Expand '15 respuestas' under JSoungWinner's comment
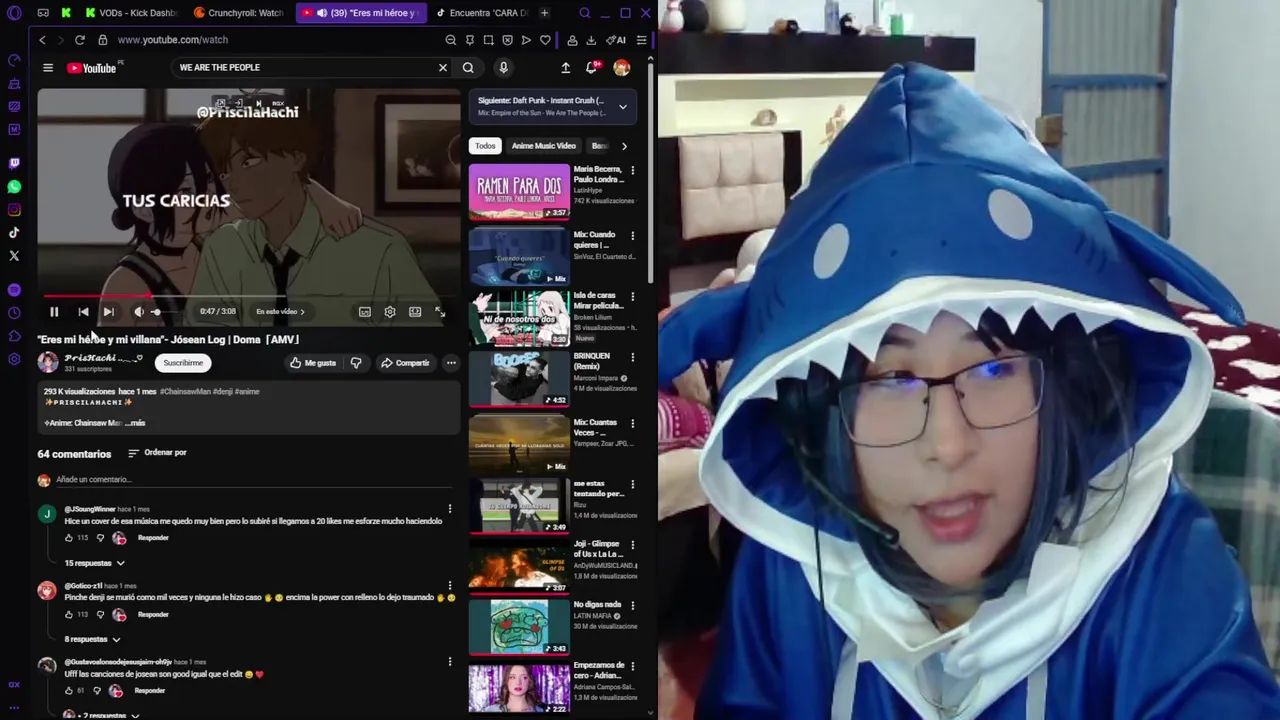Viewport: 1280px width, 720px height. [95, 563]
